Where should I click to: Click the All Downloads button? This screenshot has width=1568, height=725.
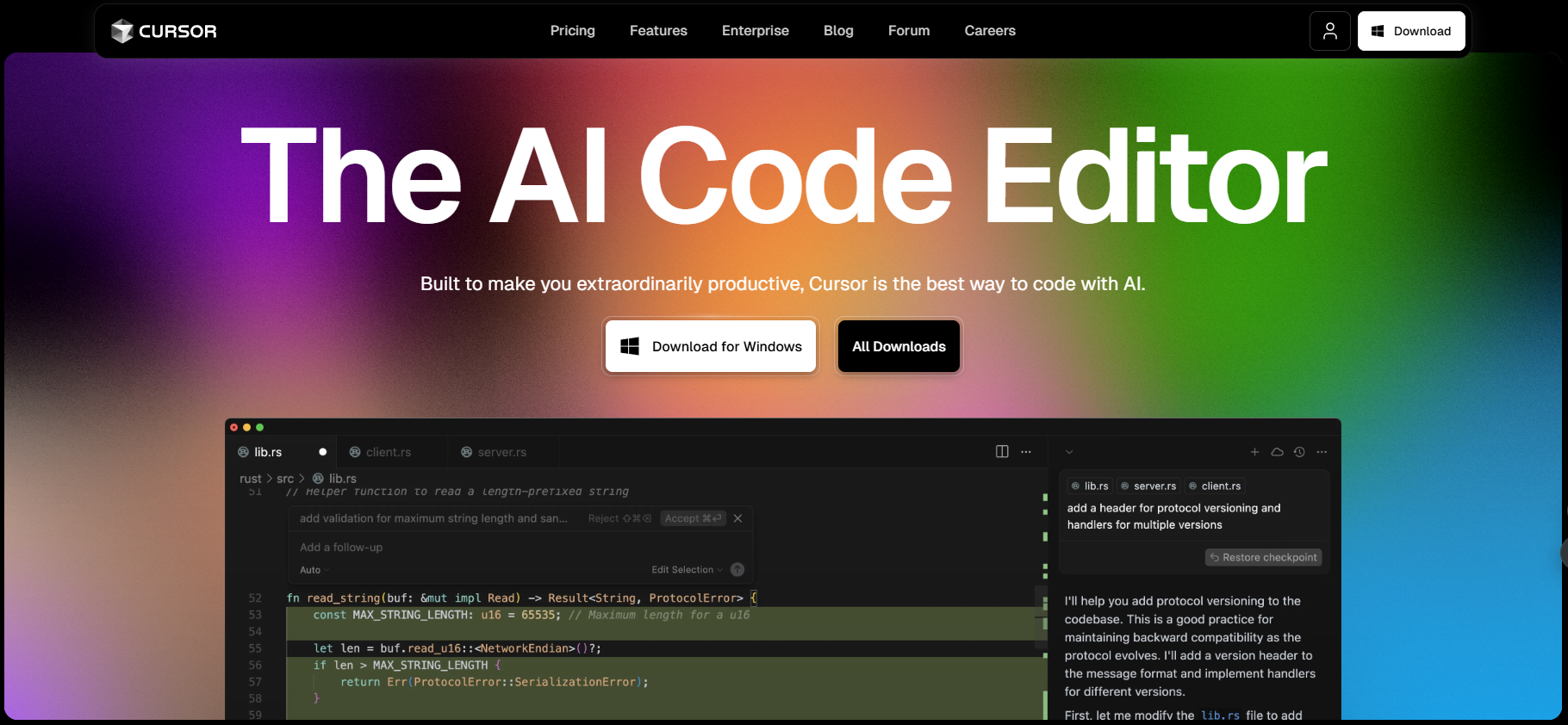899,346
